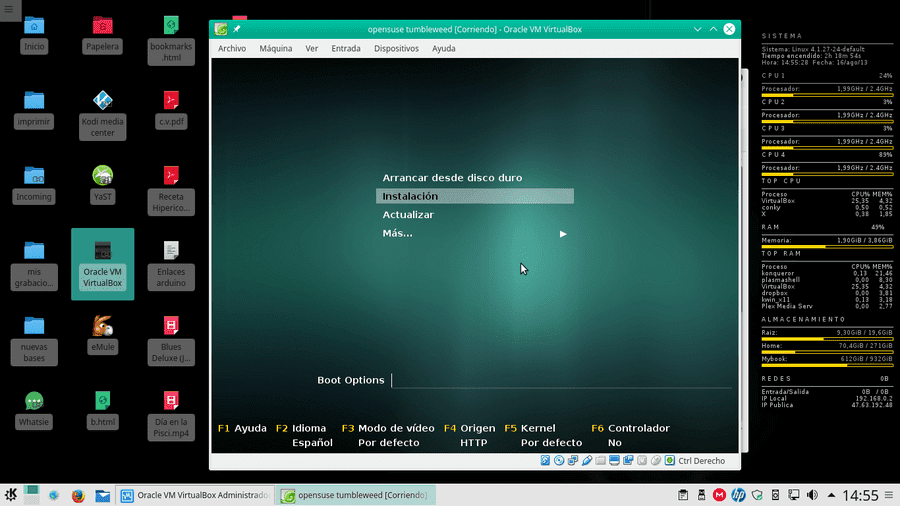This screenshot has width=900, height=506.
Task: Click the pin icon in VirtualBox title bar
Action: tap(236, 29)
